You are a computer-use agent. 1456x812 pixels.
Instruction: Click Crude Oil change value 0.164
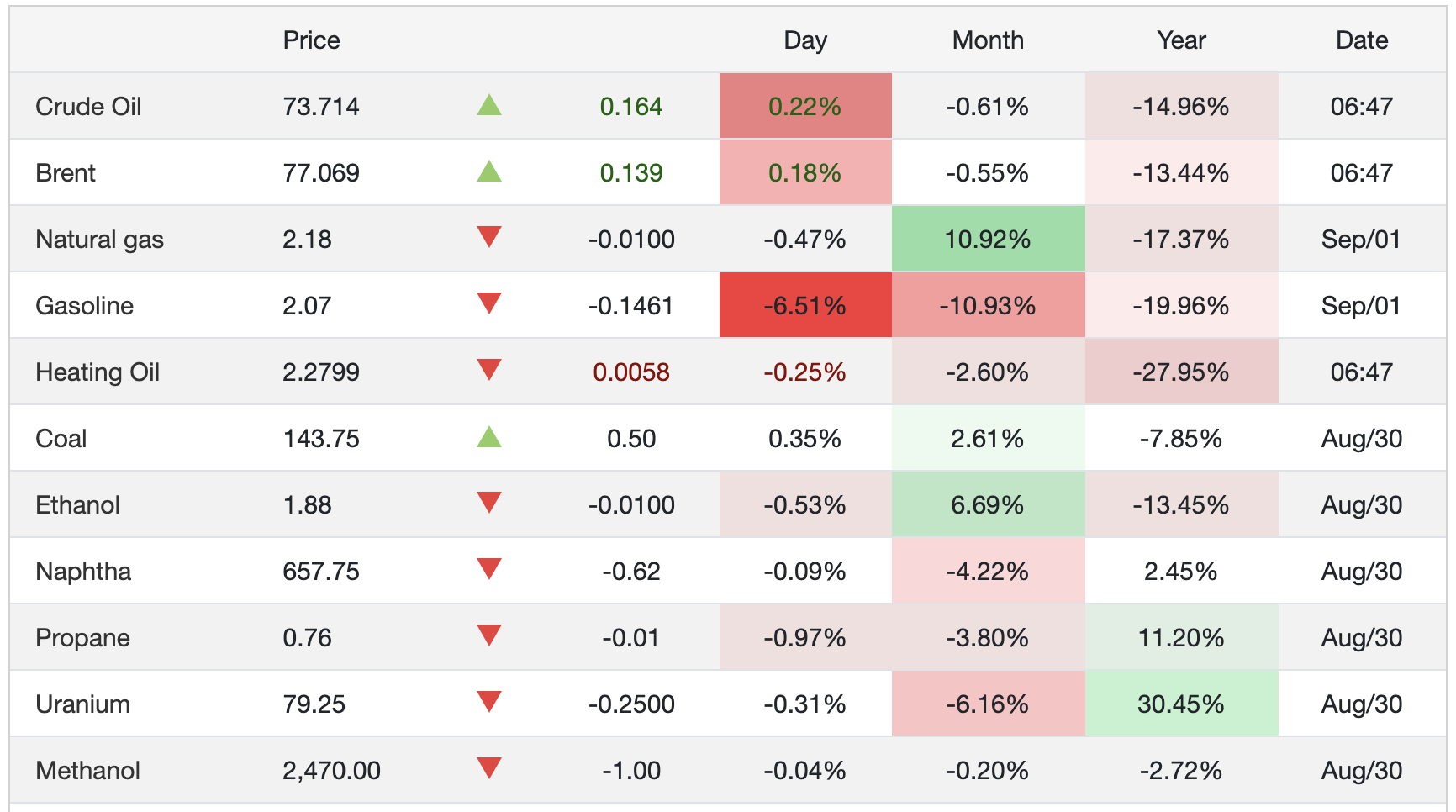click(631, 107)
